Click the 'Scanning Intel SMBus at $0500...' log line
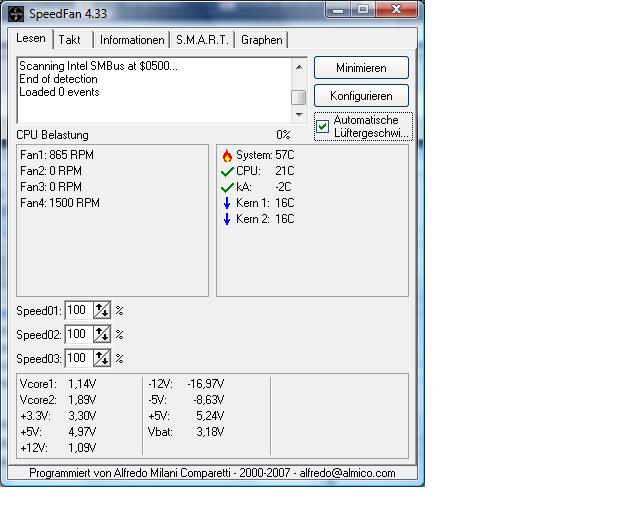640x512 pixels. (x=98, y=66)
